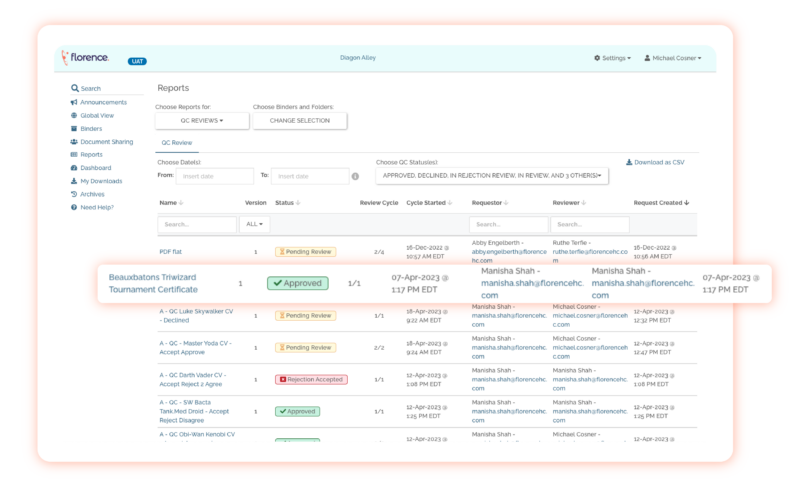Click the Binders icon in sidebar
Viewport: 800px width, 491px height.
[x=74, y=129]
